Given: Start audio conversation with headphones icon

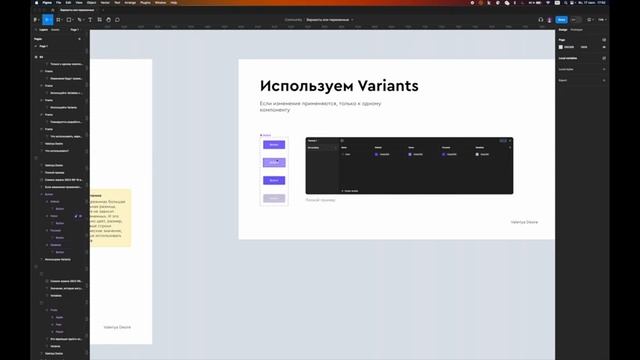Looking at the screenshot, I should click(x=541, y=20).
